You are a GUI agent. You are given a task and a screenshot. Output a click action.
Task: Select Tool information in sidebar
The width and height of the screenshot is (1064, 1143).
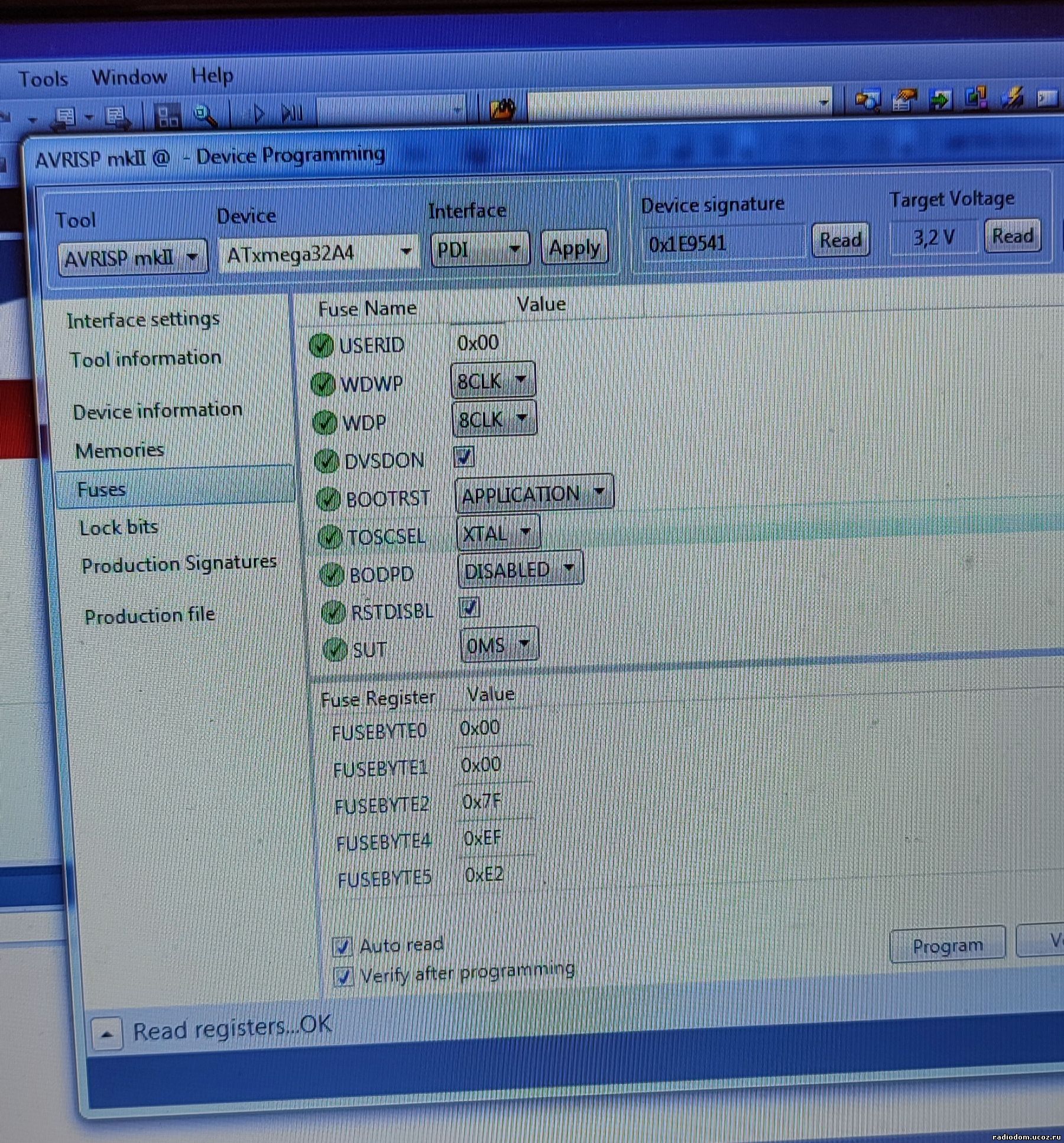click(145, 358)
